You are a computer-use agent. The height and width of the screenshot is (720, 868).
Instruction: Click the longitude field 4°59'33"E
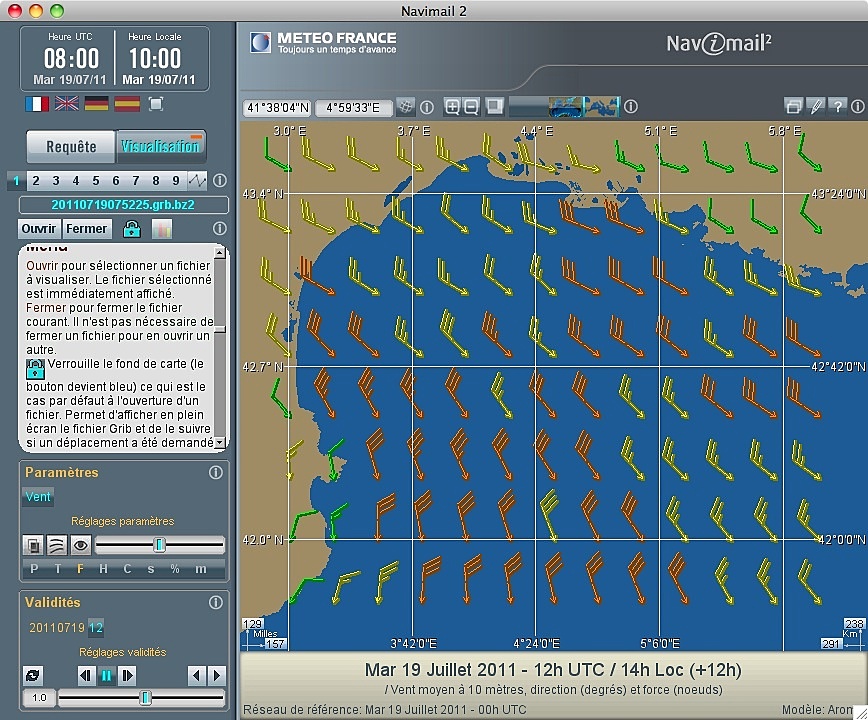(x=353, y=107)
